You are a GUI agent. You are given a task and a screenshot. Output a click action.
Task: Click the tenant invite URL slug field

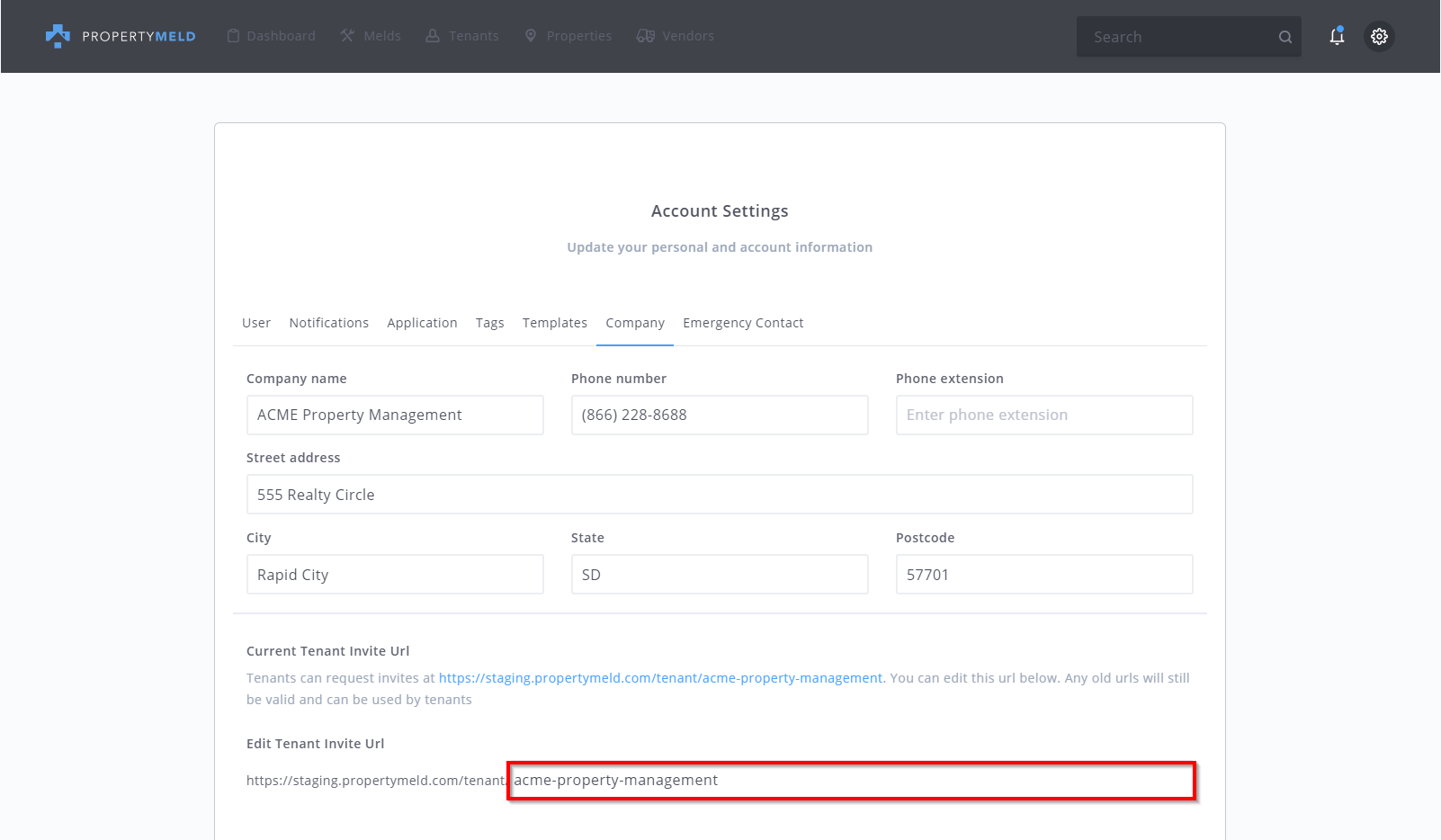(x=852, y=781)
